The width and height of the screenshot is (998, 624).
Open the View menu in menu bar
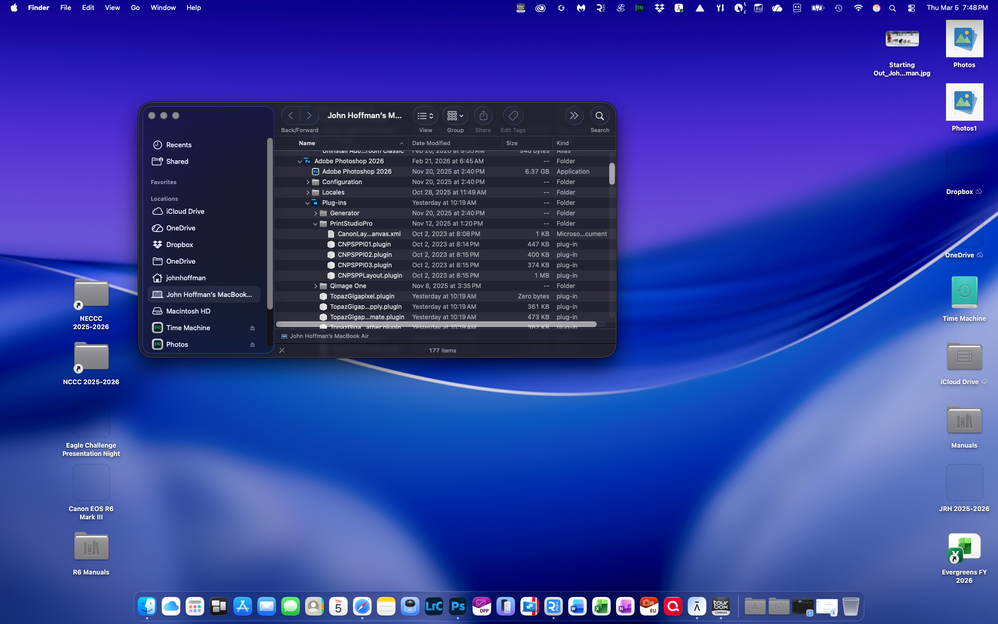(112, 8)
